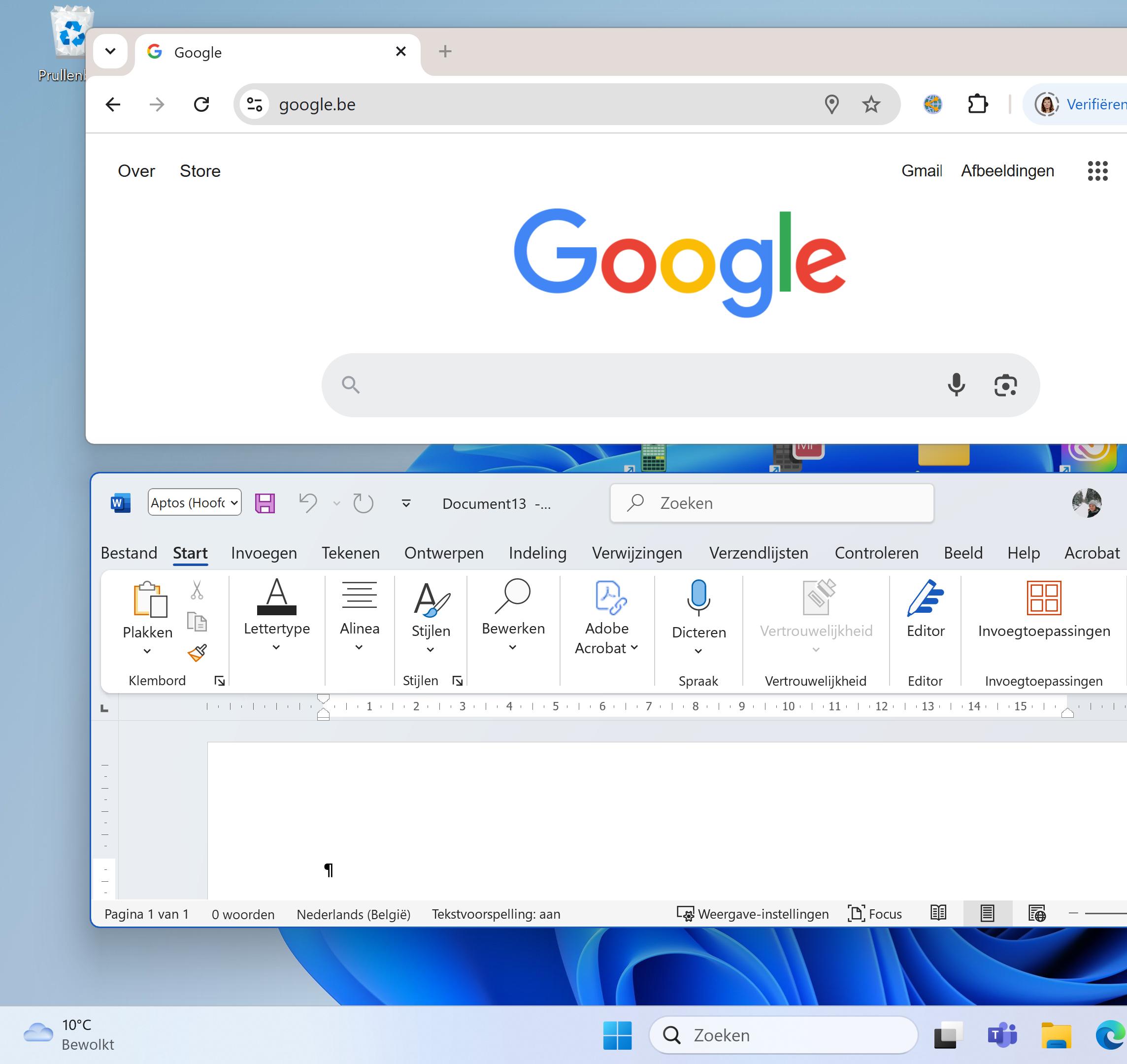
Task: Open Google Lens image search
Action: pyautogui.click(x=1005, y=385)
